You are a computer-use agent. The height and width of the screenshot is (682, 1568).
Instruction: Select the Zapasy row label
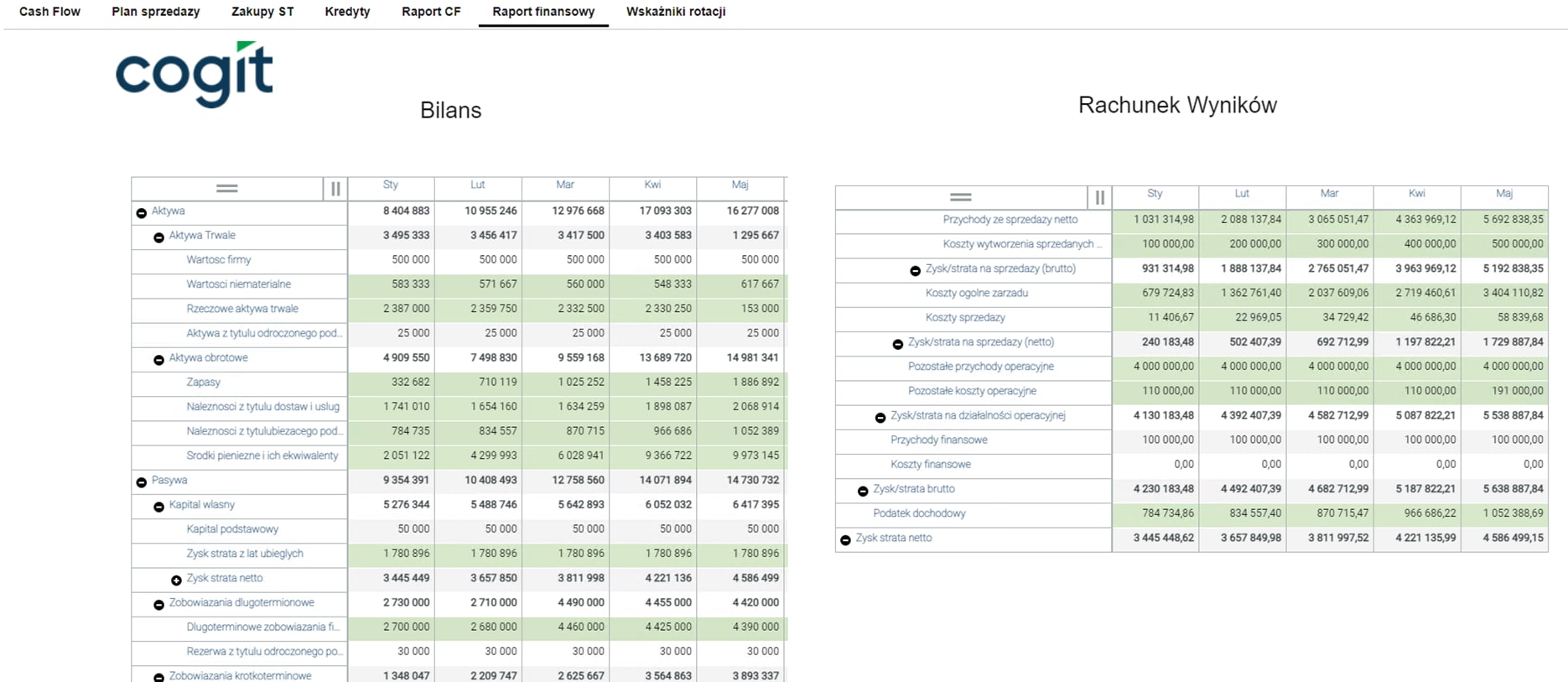coord(203,383)
